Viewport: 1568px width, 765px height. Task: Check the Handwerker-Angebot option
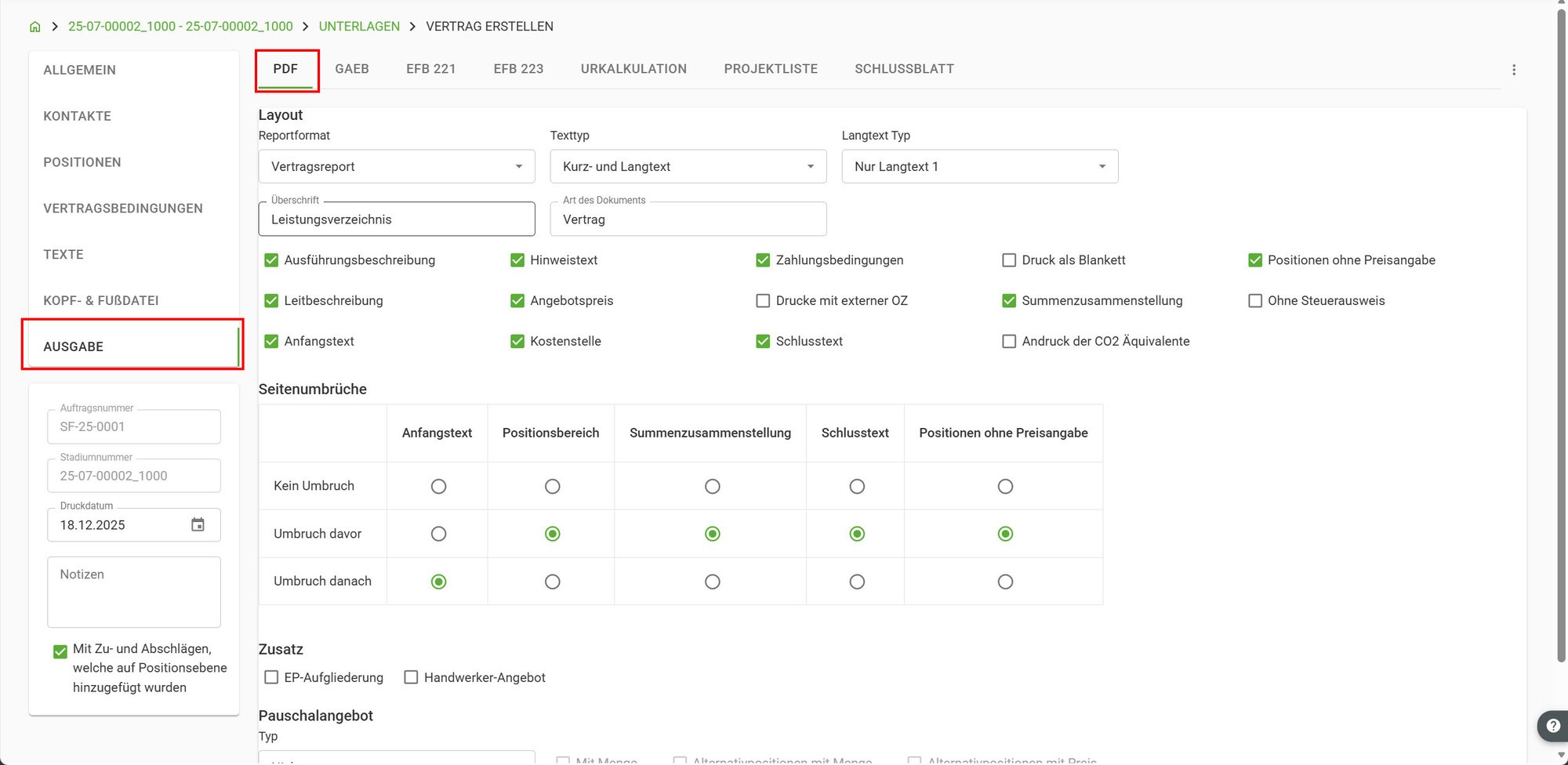coord(411,677)
